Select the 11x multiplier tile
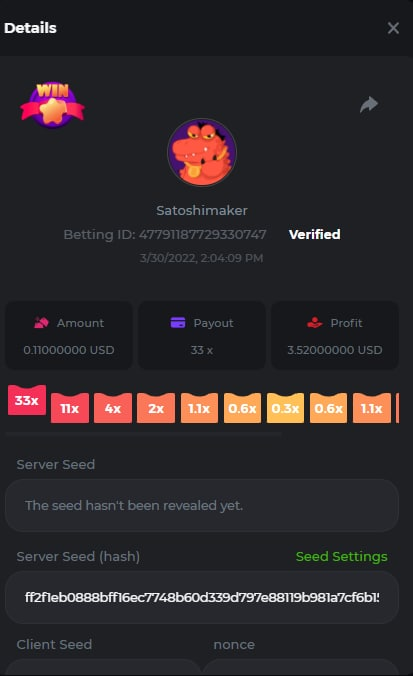 tap(70, 408)
